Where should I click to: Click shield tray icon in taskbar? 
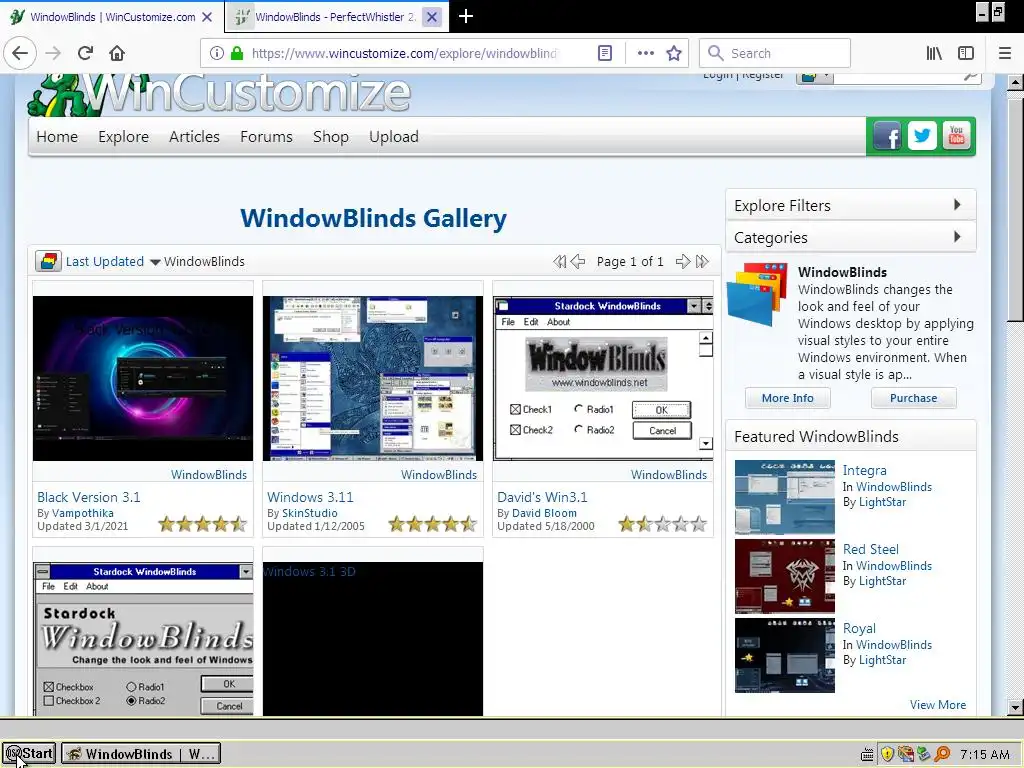click(887, 754)
